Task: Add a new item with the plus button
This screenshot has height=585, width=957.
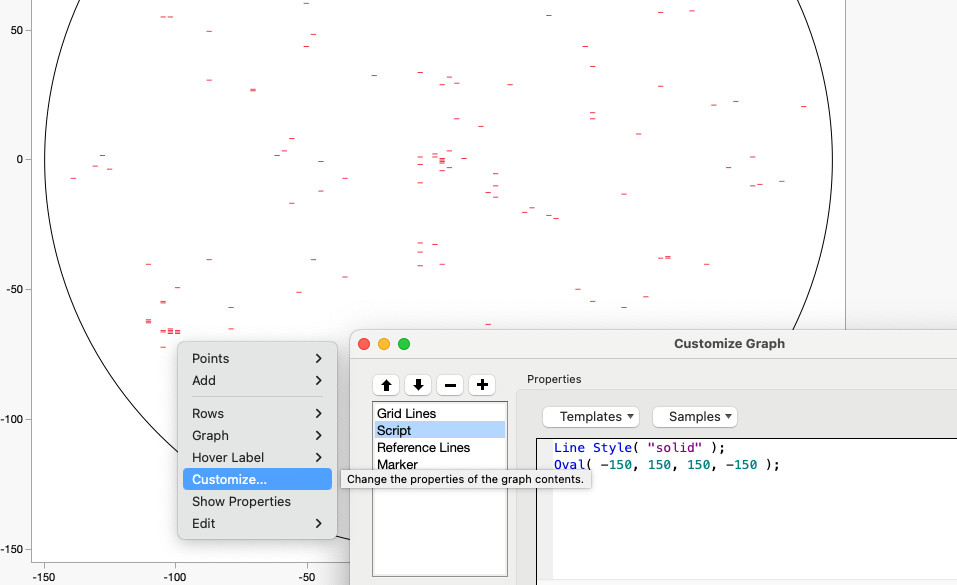Action: pyautogui.click(x=482, y=385)
